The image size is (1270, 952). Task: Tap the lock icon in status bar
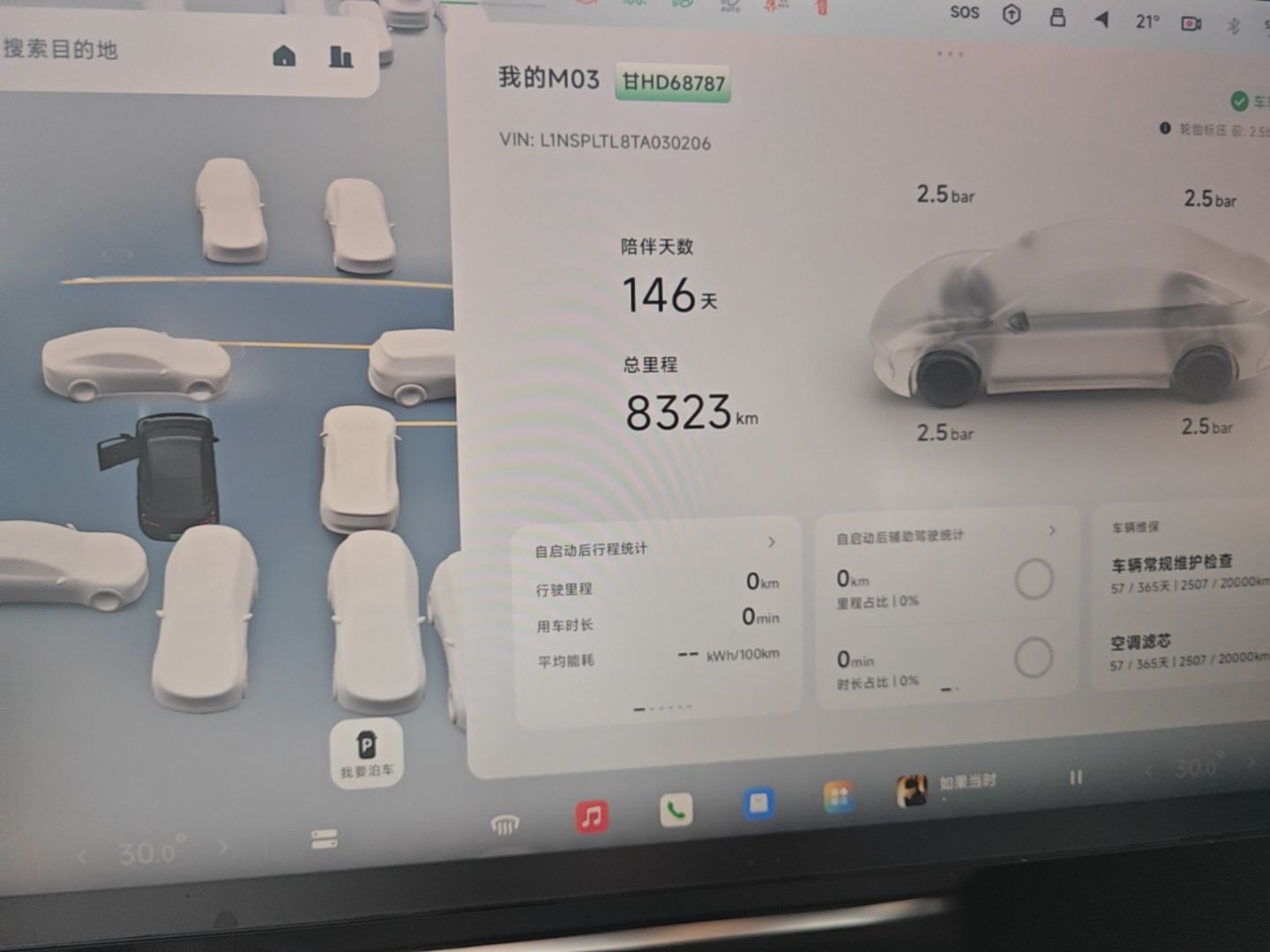tap(1057, 16)
